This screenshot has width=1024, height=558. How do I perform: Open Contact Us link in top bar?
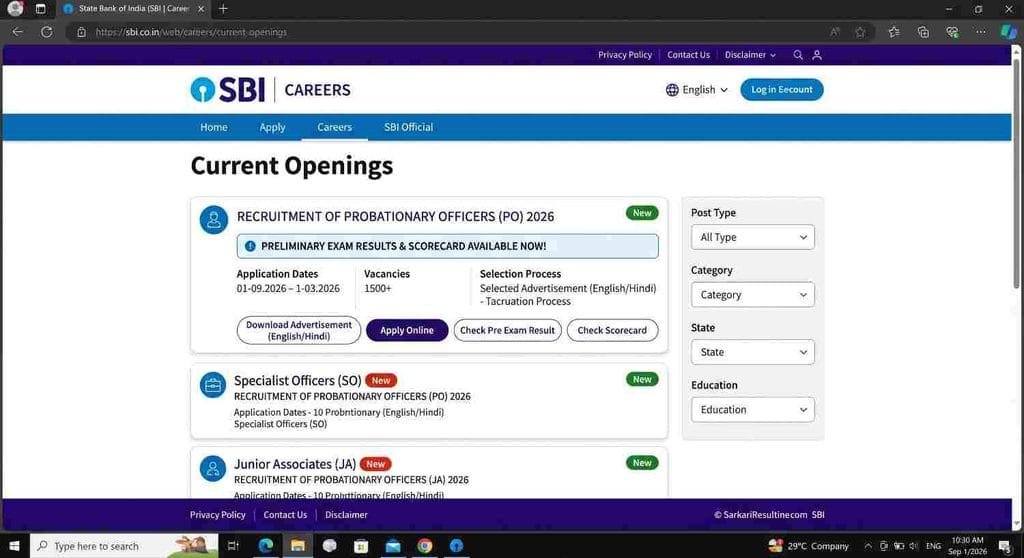tap(688, 55)
